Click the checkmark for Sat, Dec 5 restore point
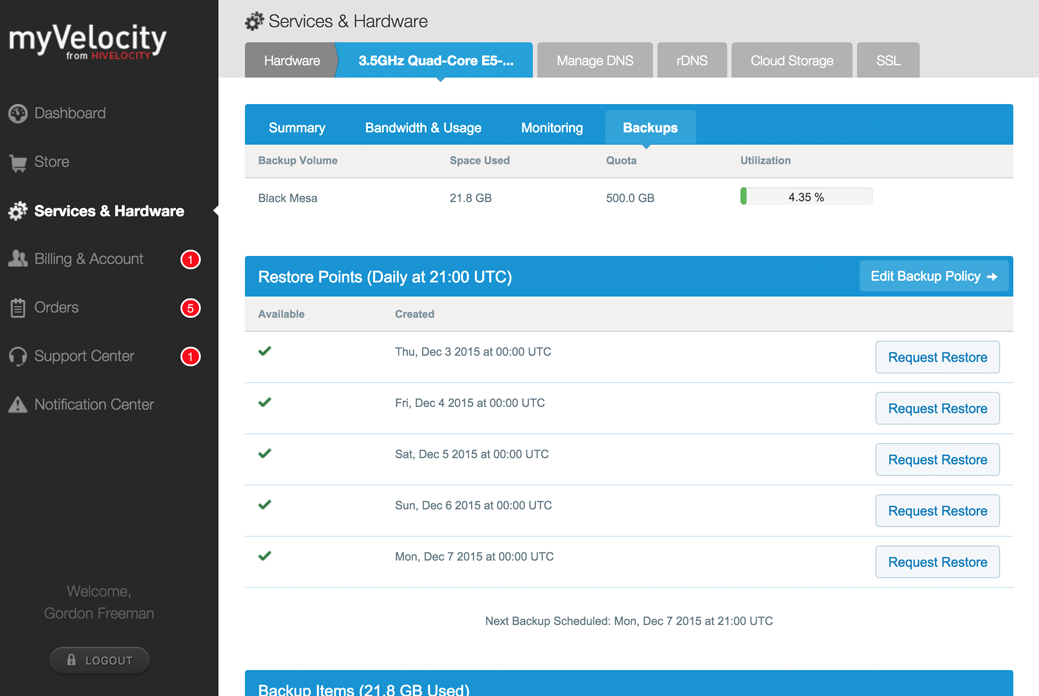 265,453
